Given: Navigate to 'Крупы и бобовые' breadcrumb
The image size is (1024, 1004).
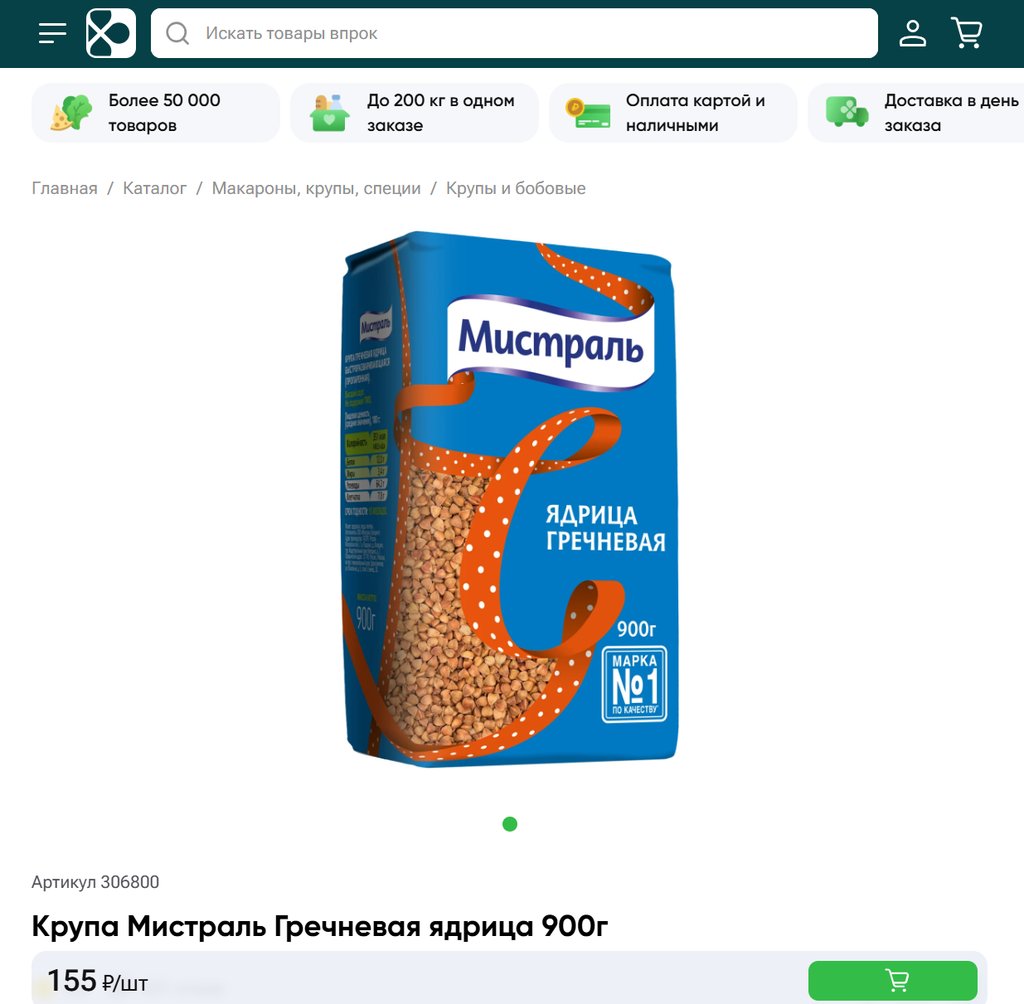Looking at the screenshot, I should click(x=516, y=188).
